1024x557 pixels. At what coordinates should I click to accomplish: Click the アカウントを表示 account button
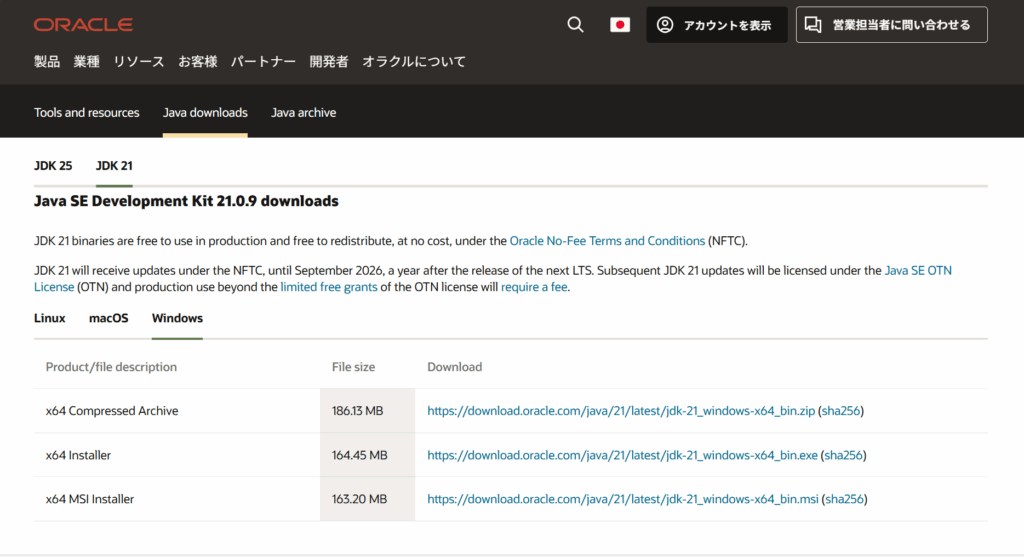(x=717, y=25)
